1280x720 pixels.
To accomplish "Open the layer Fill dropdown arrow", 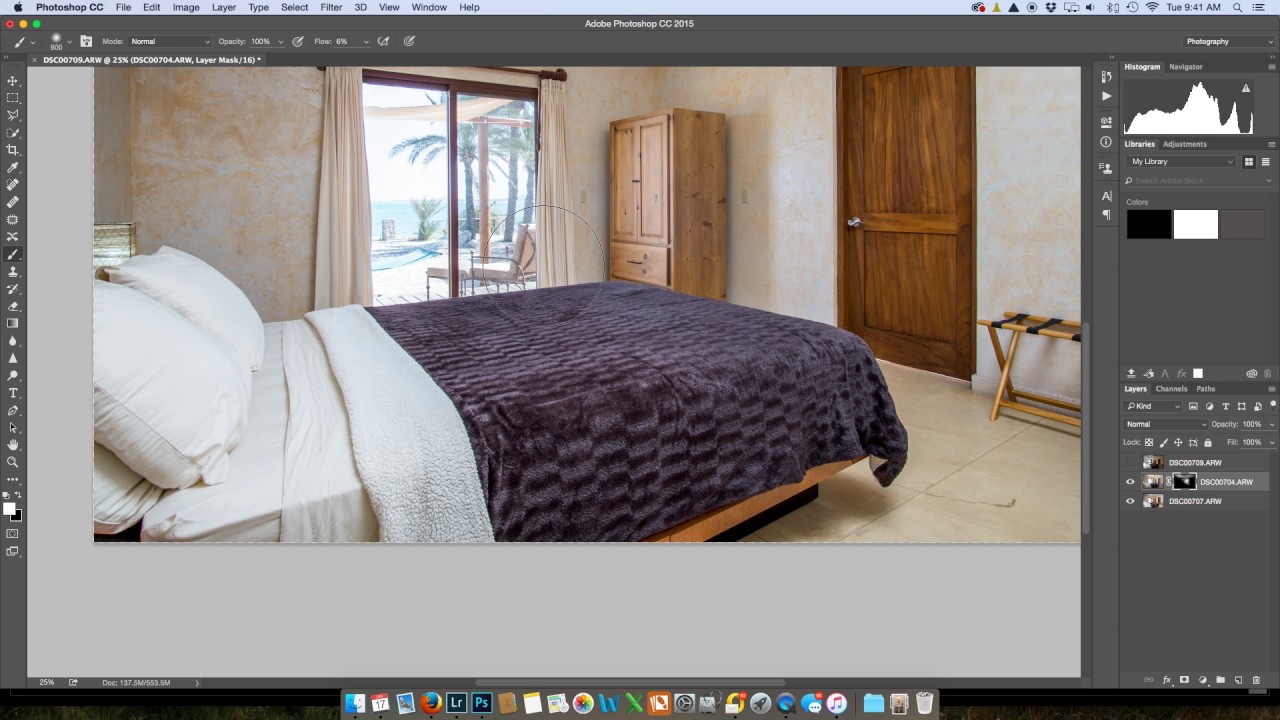I will pyautogui.click(x=1272, y=442).
